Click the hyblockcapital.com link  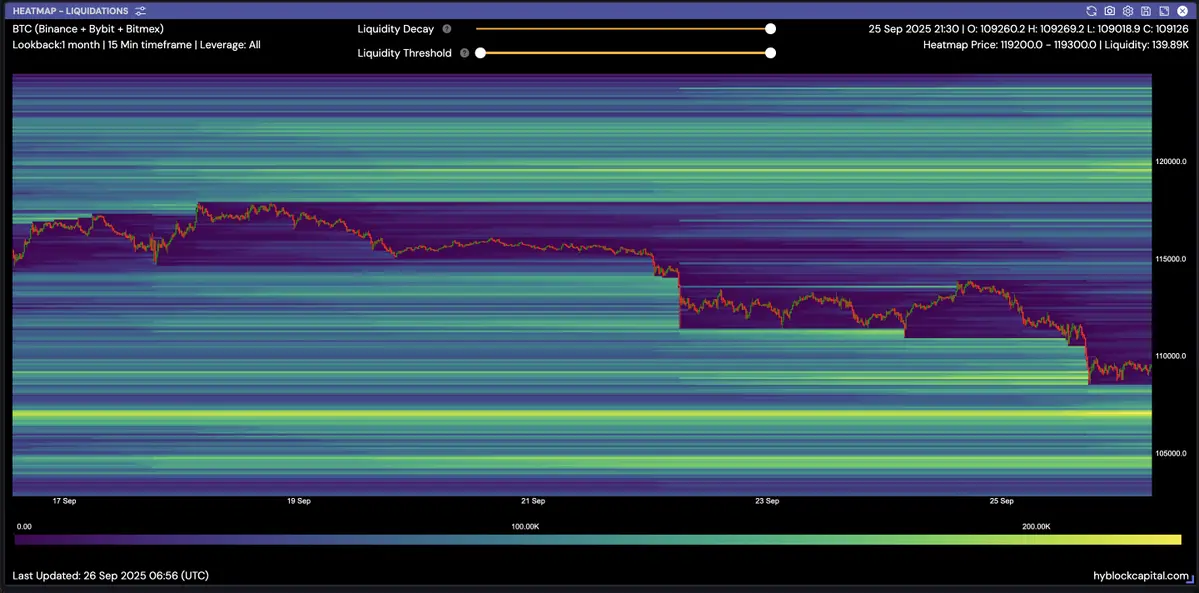1141,576
